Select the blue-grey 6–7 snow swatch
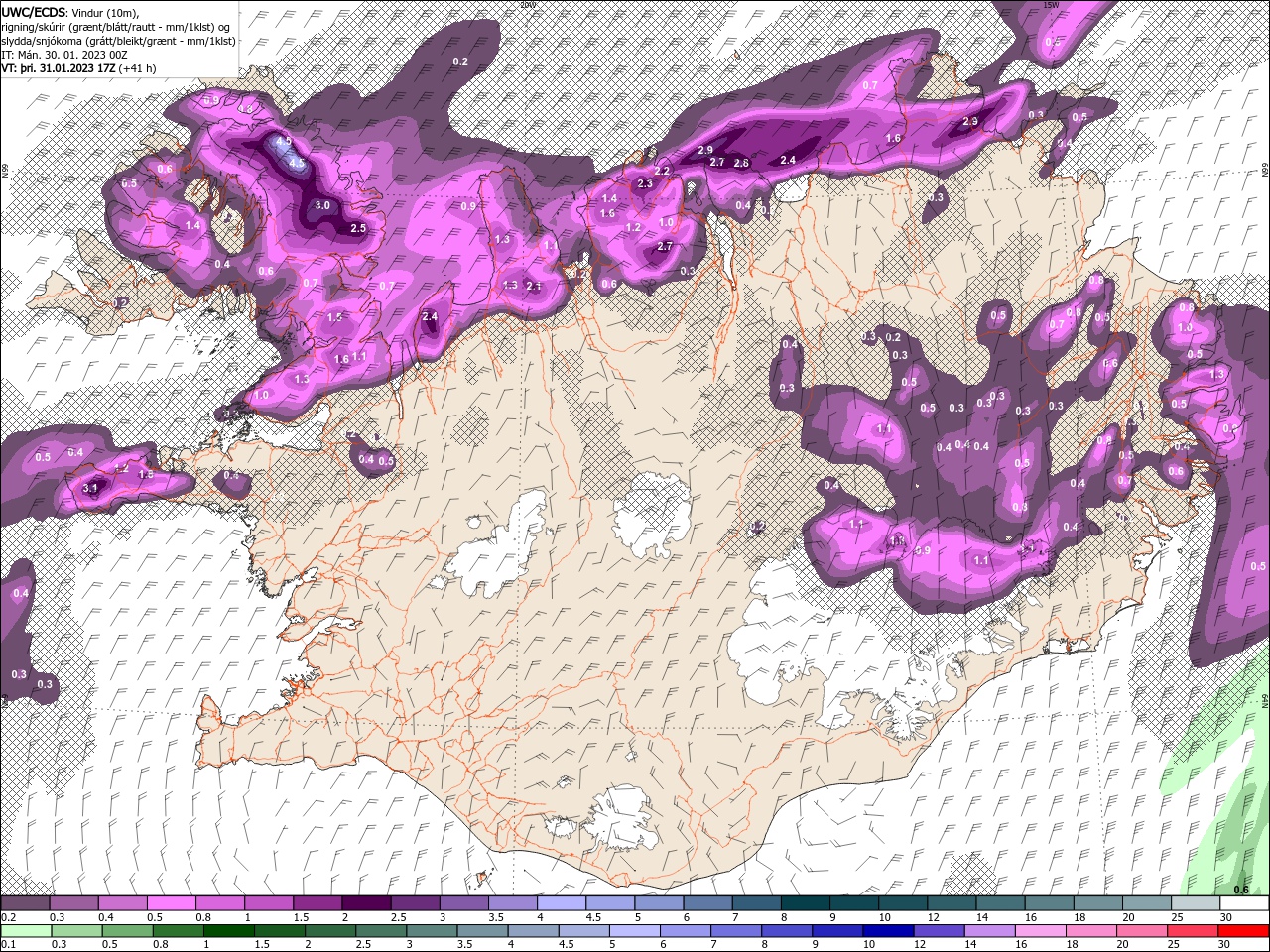Viewport: 1270px width, 952px height. coord(707,903)
